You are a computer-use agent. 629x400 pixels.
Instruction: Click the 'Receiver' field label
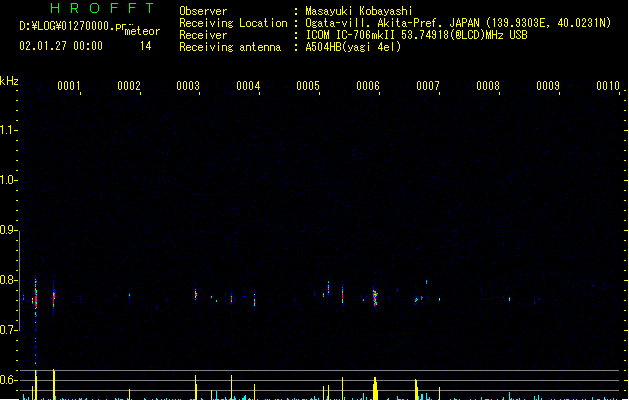point(203,35)
